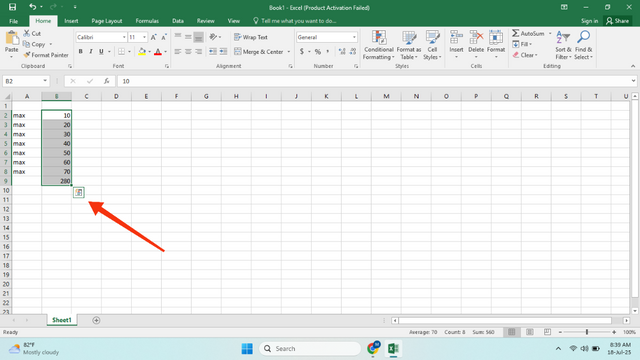The width and height of the screenshot is (640, 360).
Task: Switch to the Data tab
Action: 178,21
